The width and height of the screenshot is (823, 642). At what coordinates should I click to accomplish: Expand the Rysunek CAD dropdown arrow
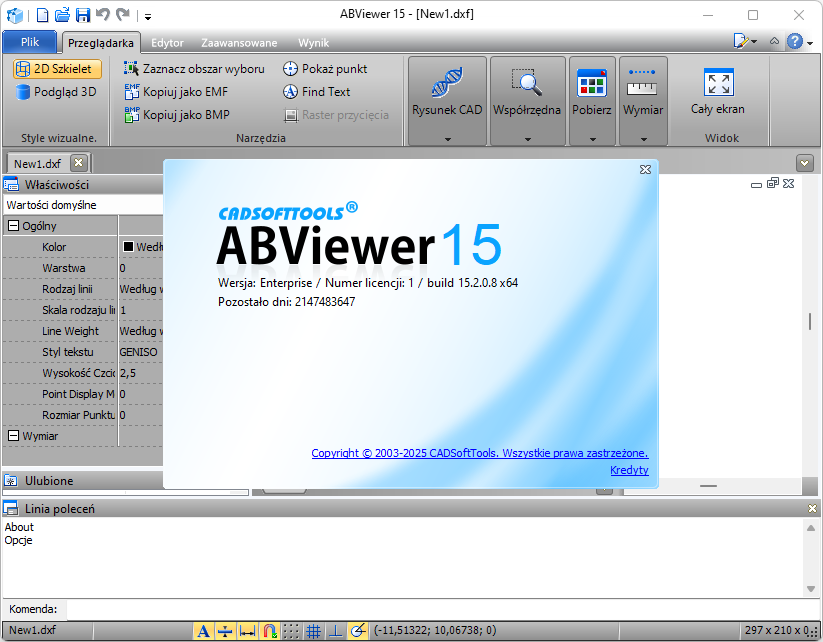[447, 139]
